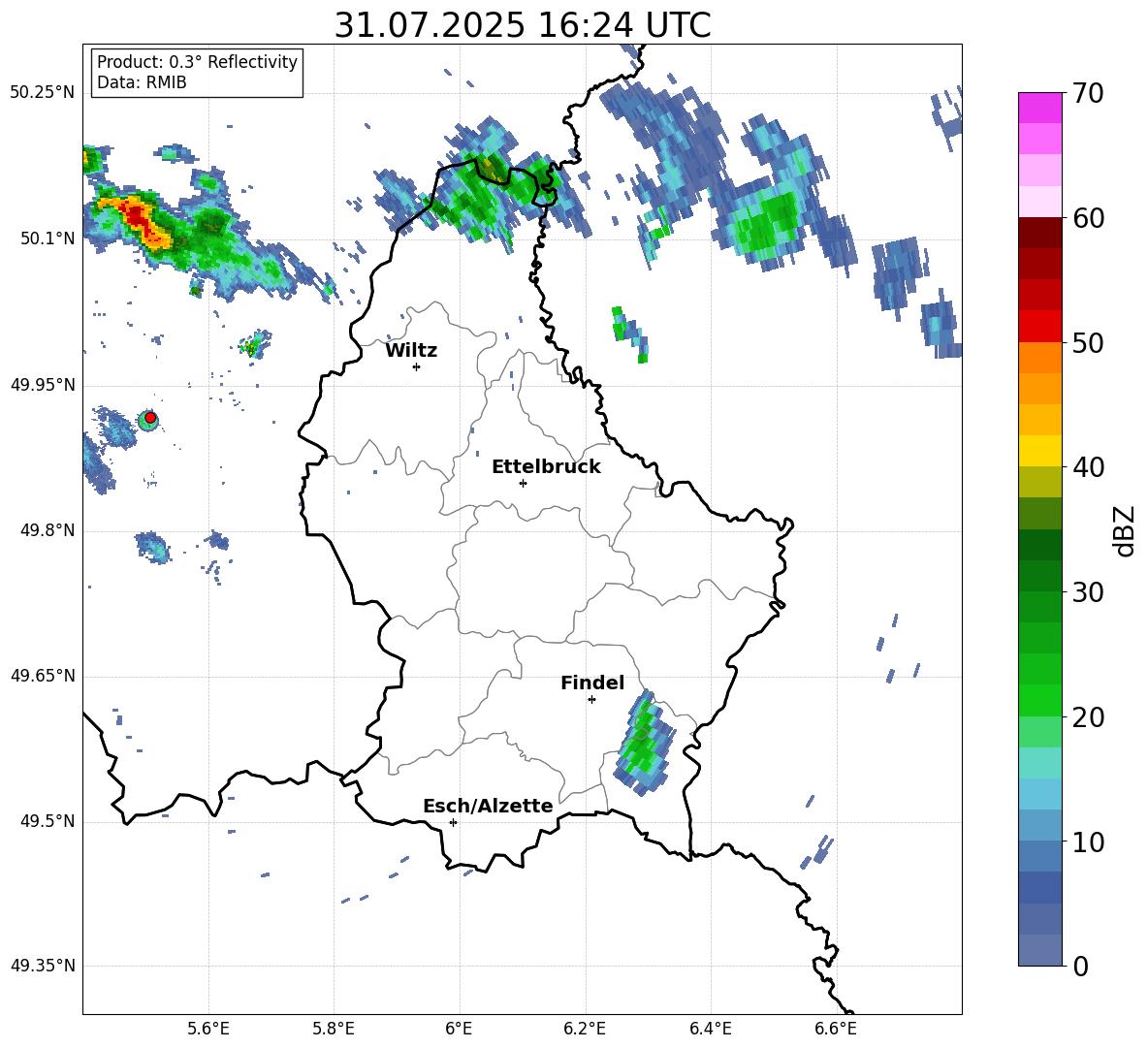The width and height of the screenshot is (1148, 1048).
Task: Click the 'Data: RMIB' label
Action: pos(142,82)
